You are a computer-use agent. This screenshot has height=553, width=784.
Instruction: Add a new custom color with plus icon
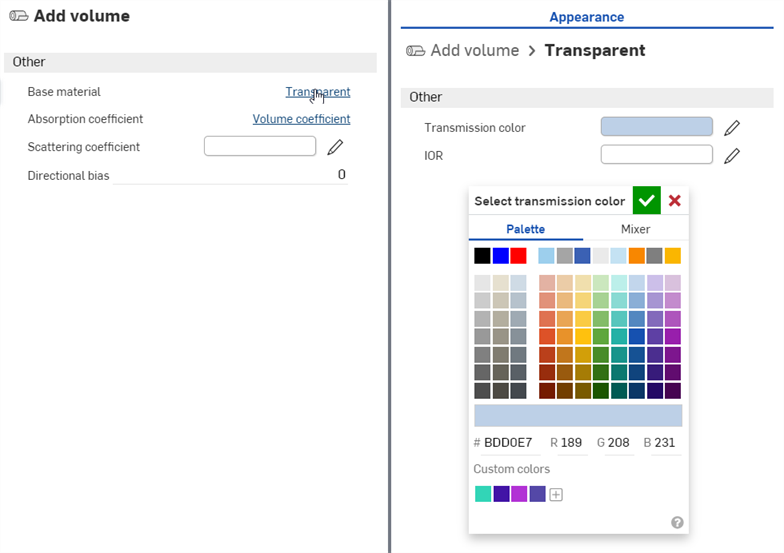(556, 494)
